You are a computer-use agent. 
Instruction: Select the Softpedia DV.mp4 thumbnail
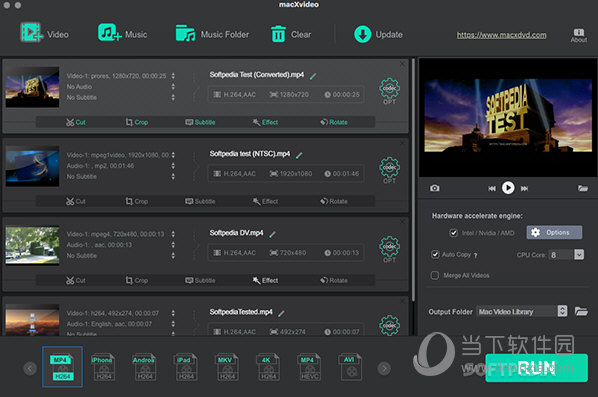click(x=32, y=245)
